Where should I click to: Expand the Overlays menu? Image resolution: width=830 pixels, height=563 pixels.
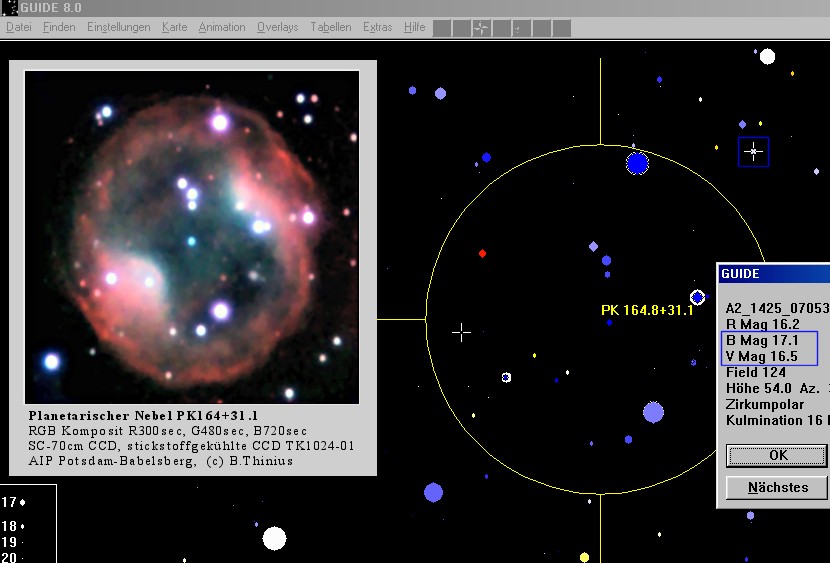[277, 27]
